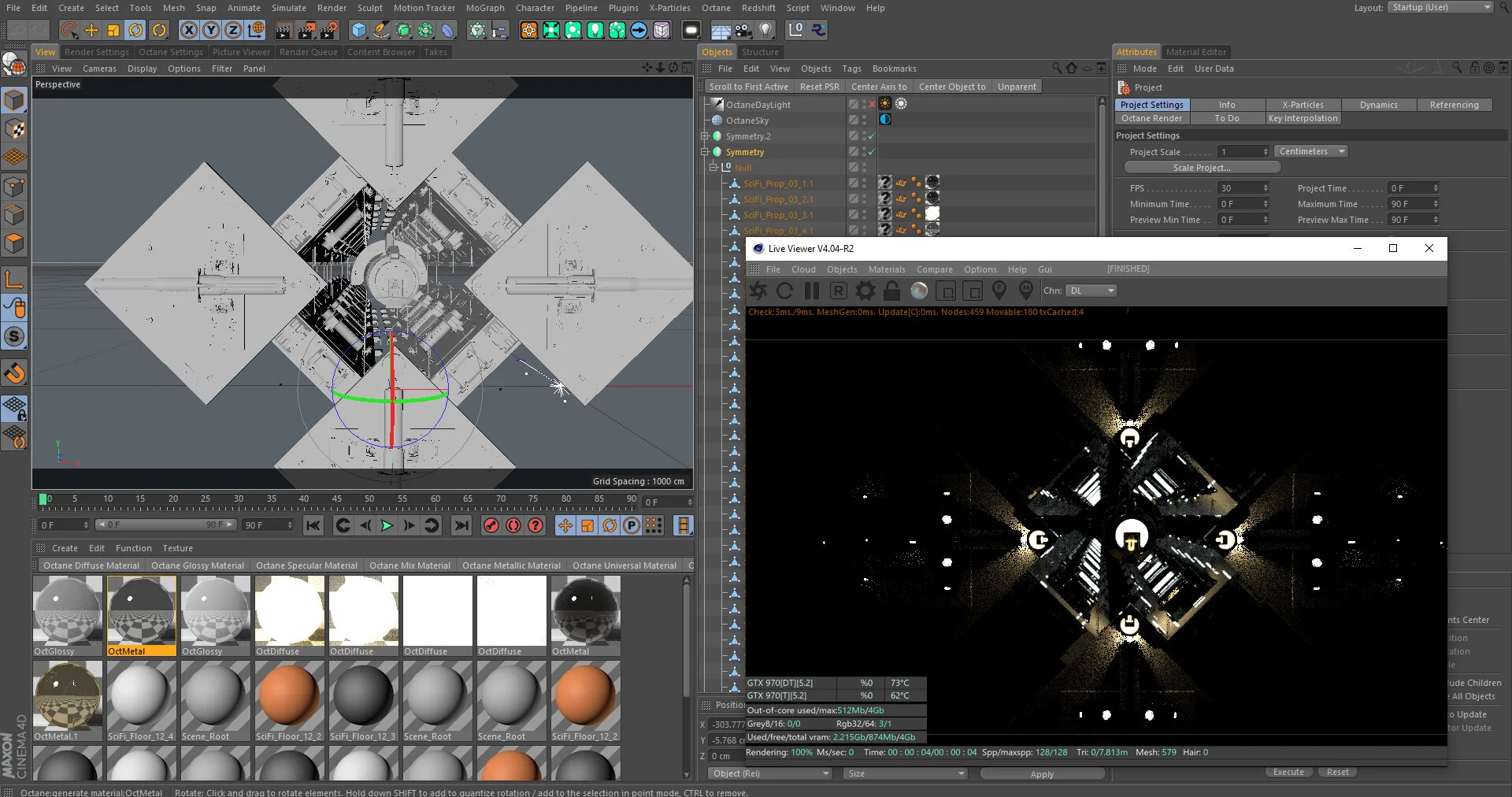This screenshot has height=797, width=1512.
Task: Open the Centimeters unit dropdown
Action: point(1311,151)
